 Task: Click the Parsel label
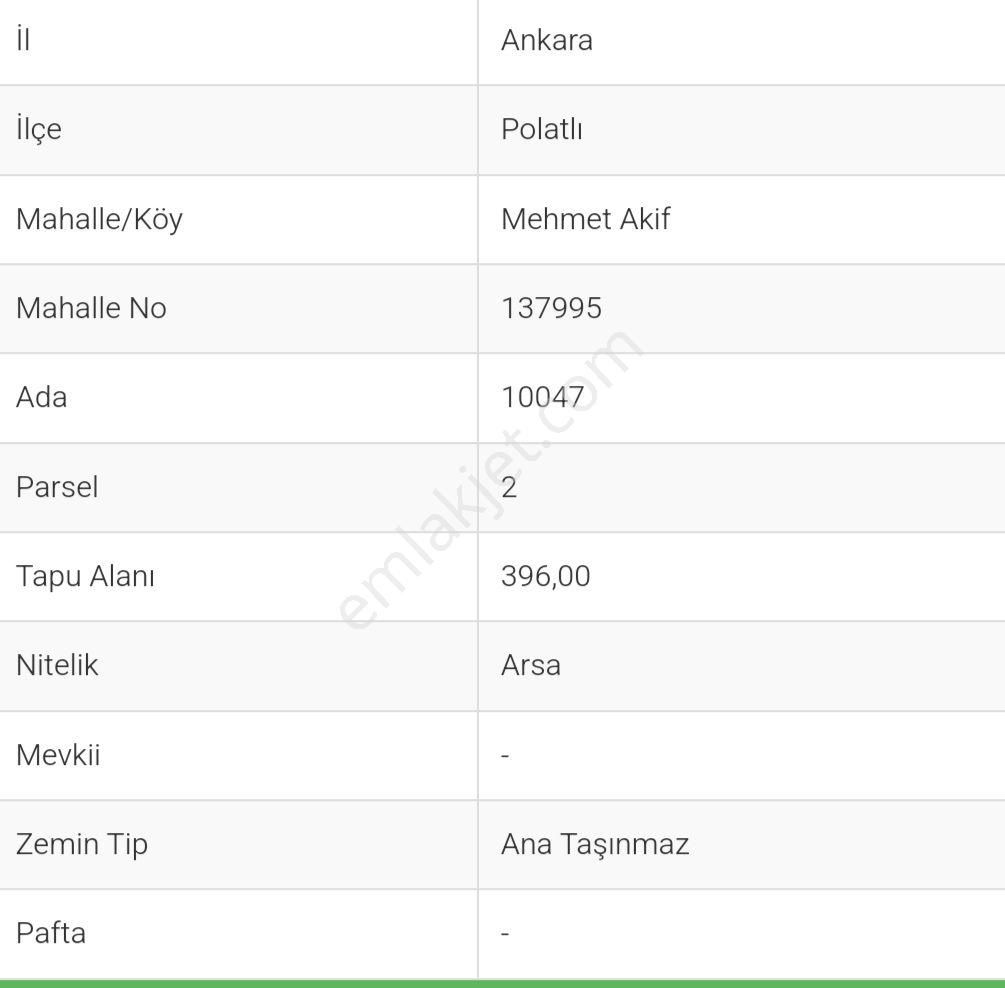pyautogui.click(x=57, y=487)
